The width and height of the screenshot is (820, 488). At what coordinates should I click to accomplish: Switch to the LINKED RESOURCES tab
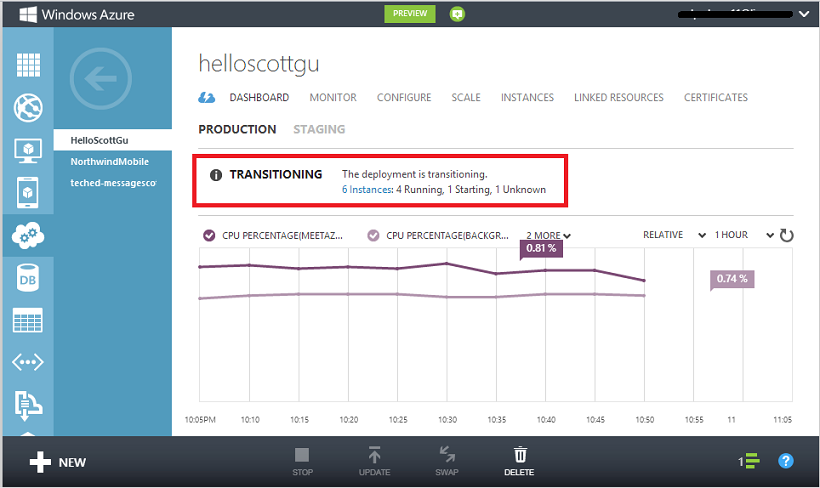point(619,97)
